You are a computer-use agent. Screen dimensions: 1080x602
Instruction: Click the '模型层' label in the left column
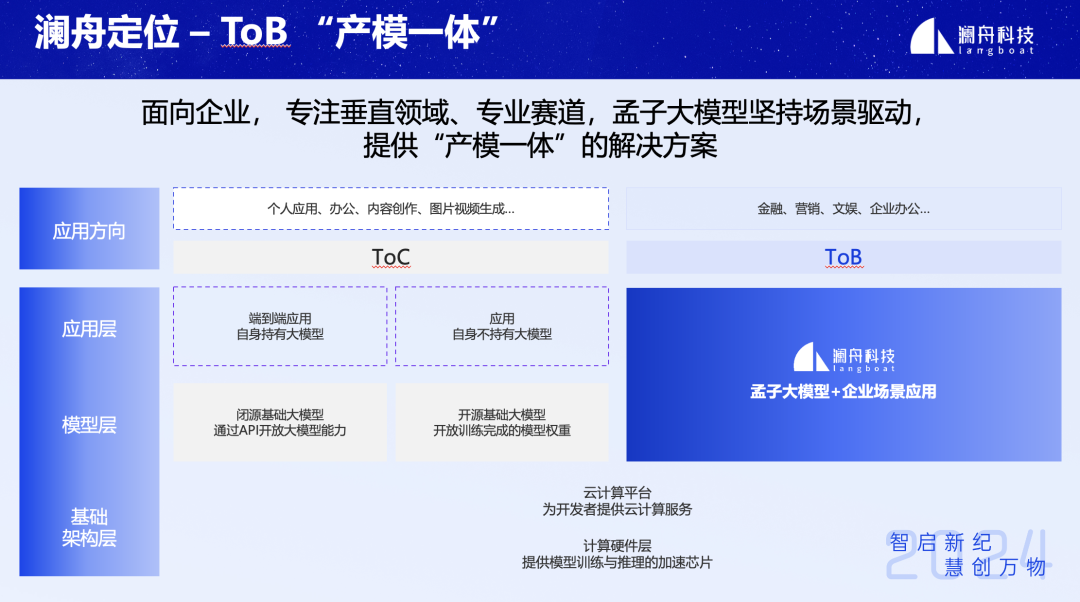[89, 425]
